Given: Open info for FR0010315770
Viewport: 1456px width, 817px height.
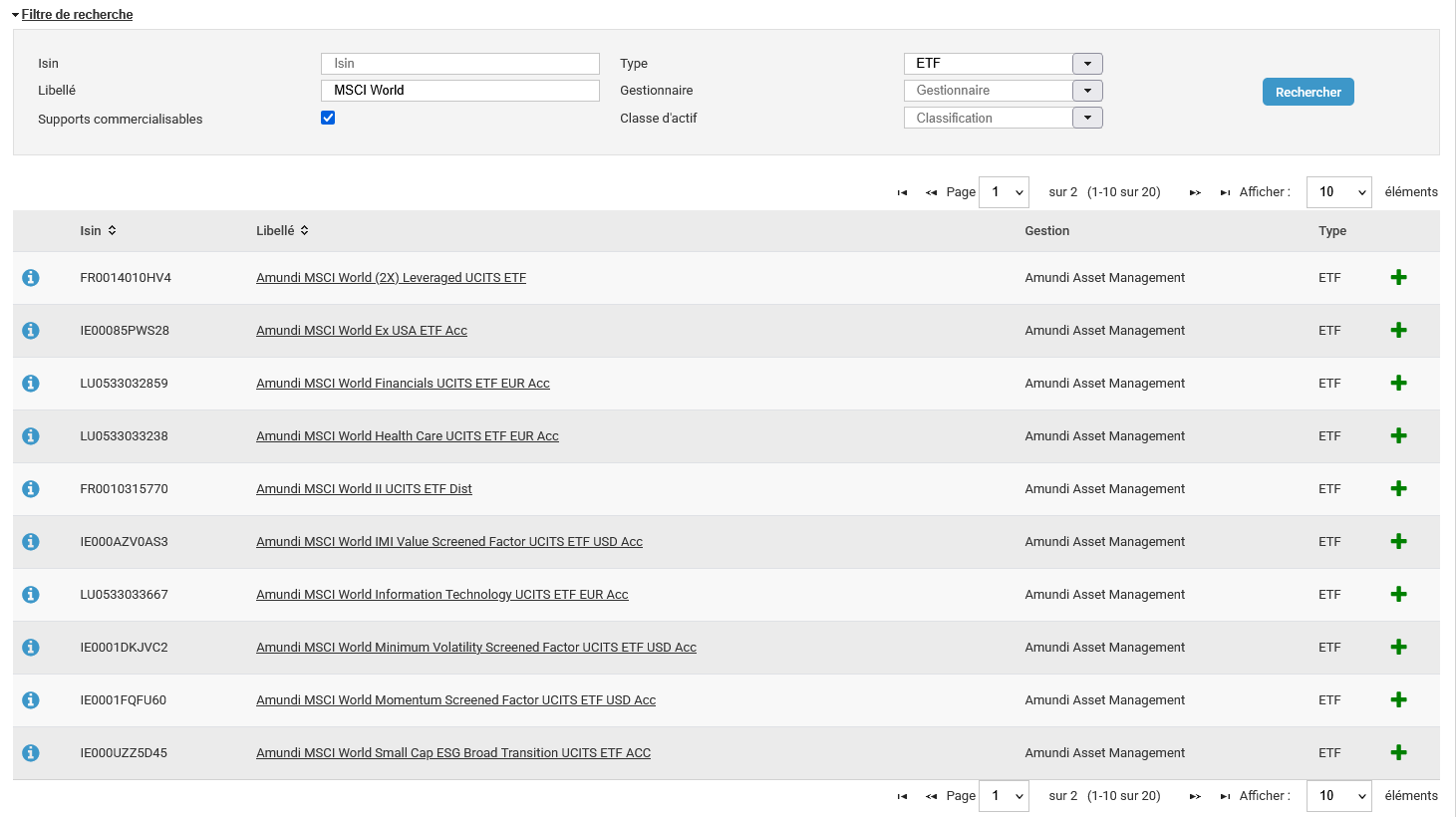Looking at the screenshot, I should point(31,489).
